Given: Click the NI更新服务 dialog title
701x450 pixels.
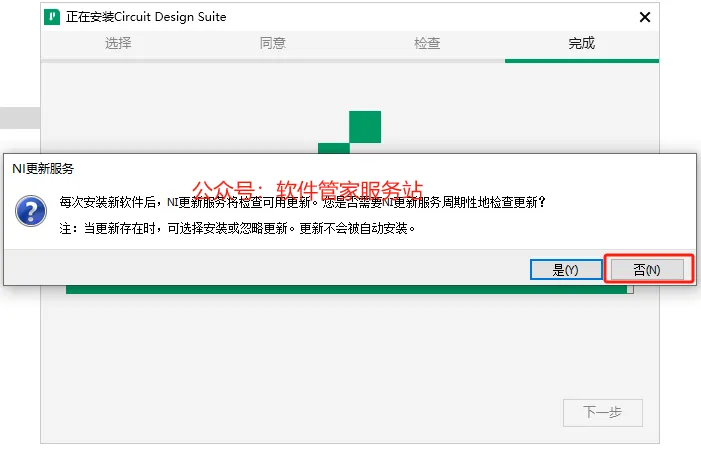Looking at the screenshot, I should [x=43, y=168].
